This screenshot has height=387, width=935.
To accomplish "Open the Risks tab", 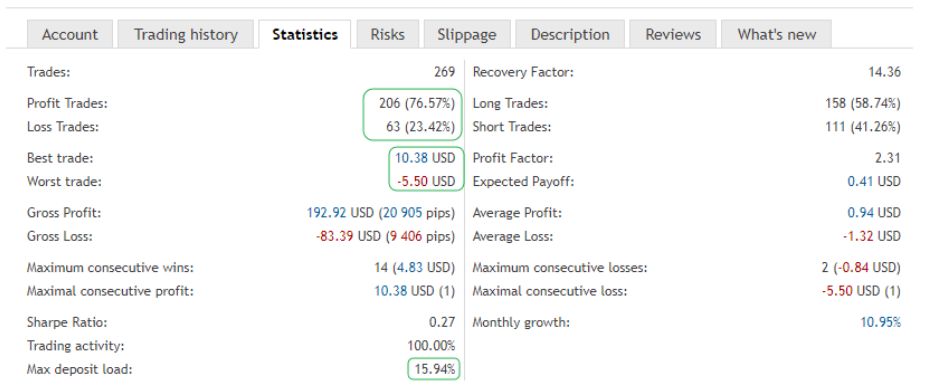I will (388, 35).
